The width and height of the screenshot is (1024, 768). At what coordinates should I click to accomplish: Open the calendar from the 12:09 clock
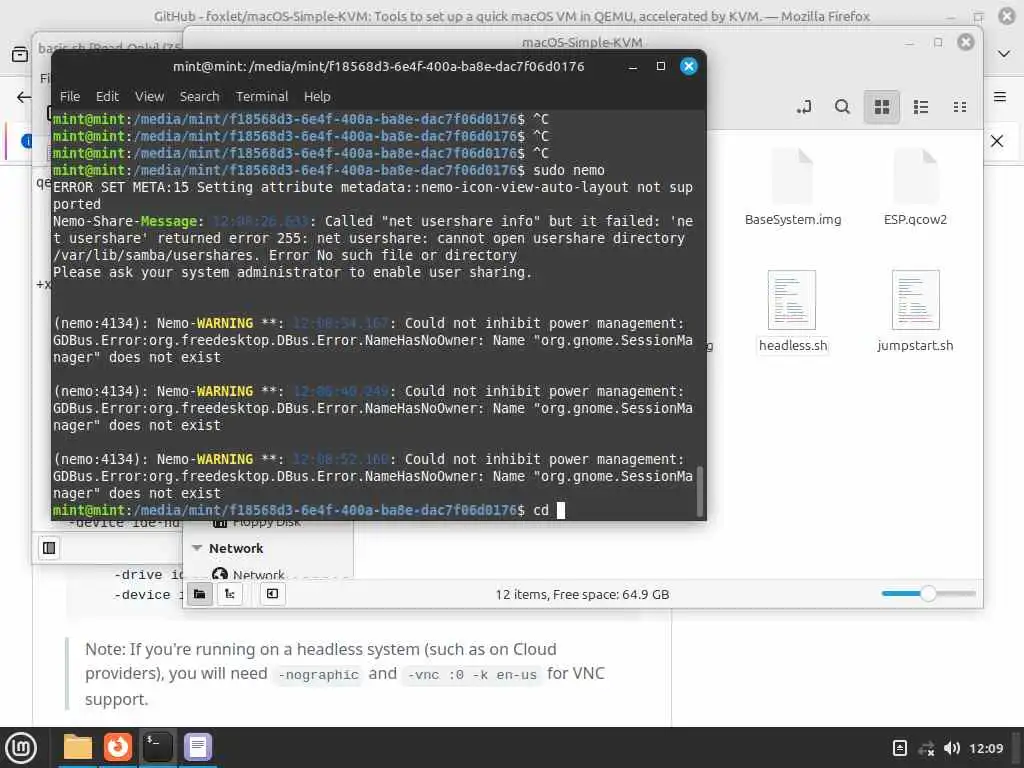[x=985, y=748]
